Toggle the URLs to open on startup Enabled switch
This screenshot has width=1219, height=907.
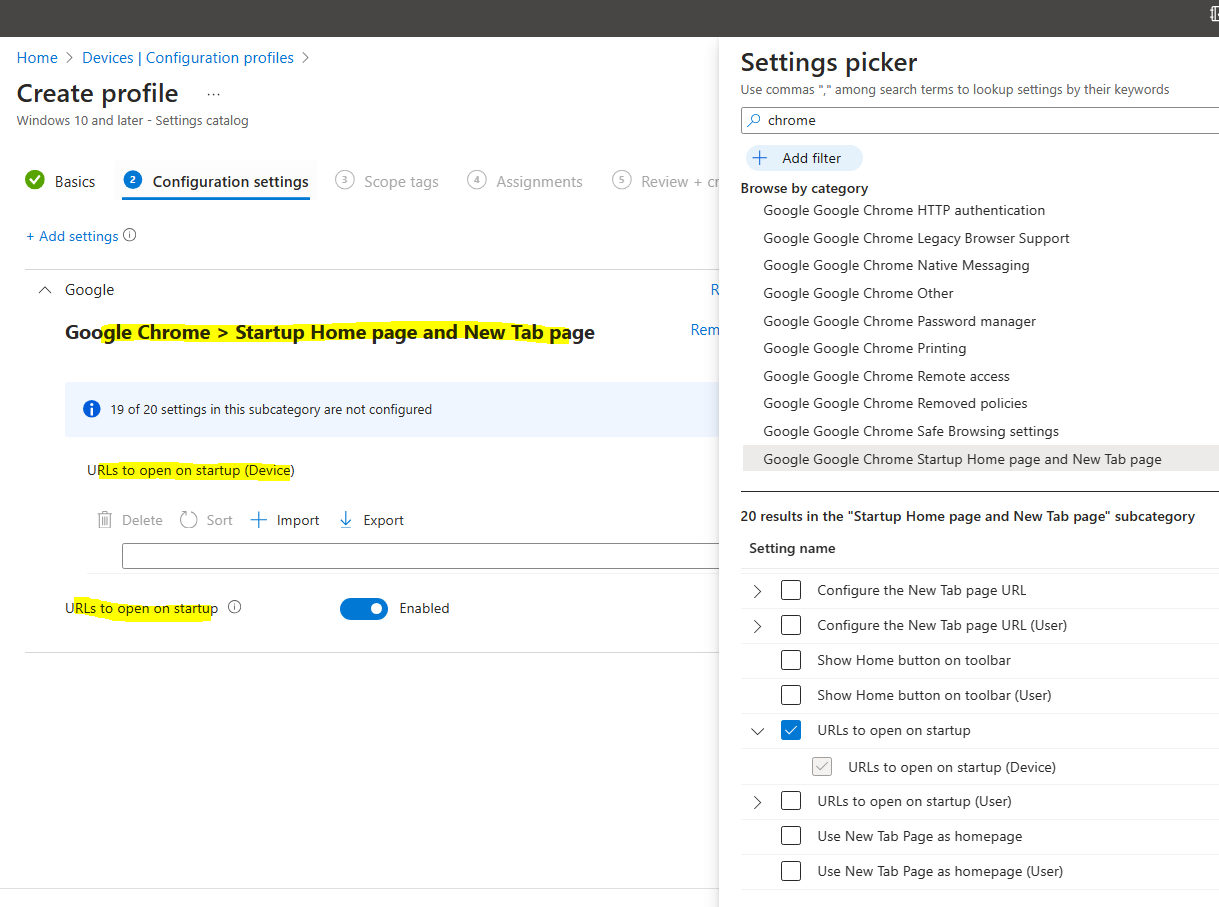[x=364, y=608]
